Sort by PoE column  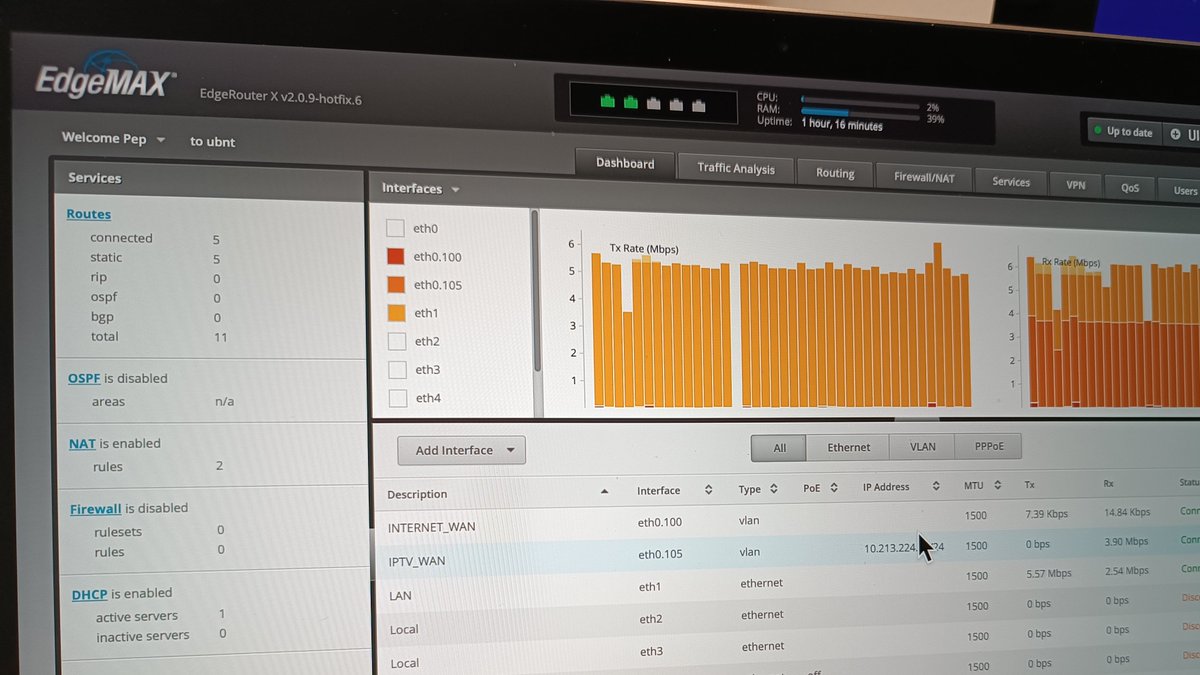click(x=820, y=488)
